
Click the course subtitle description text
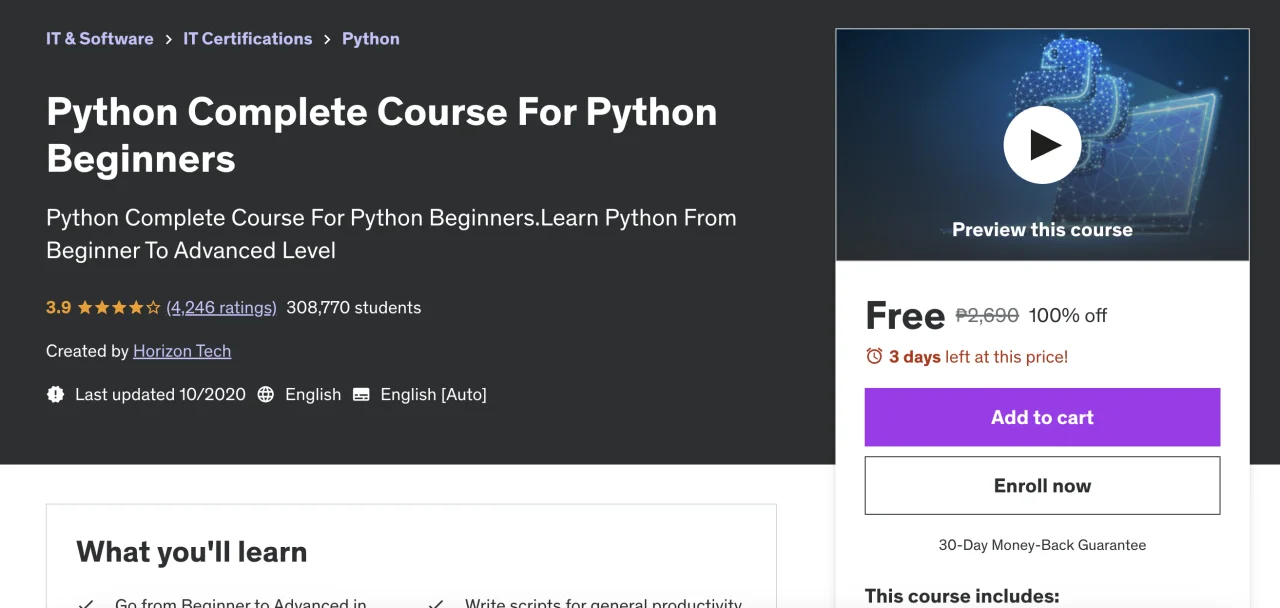(x=391, y=234)
